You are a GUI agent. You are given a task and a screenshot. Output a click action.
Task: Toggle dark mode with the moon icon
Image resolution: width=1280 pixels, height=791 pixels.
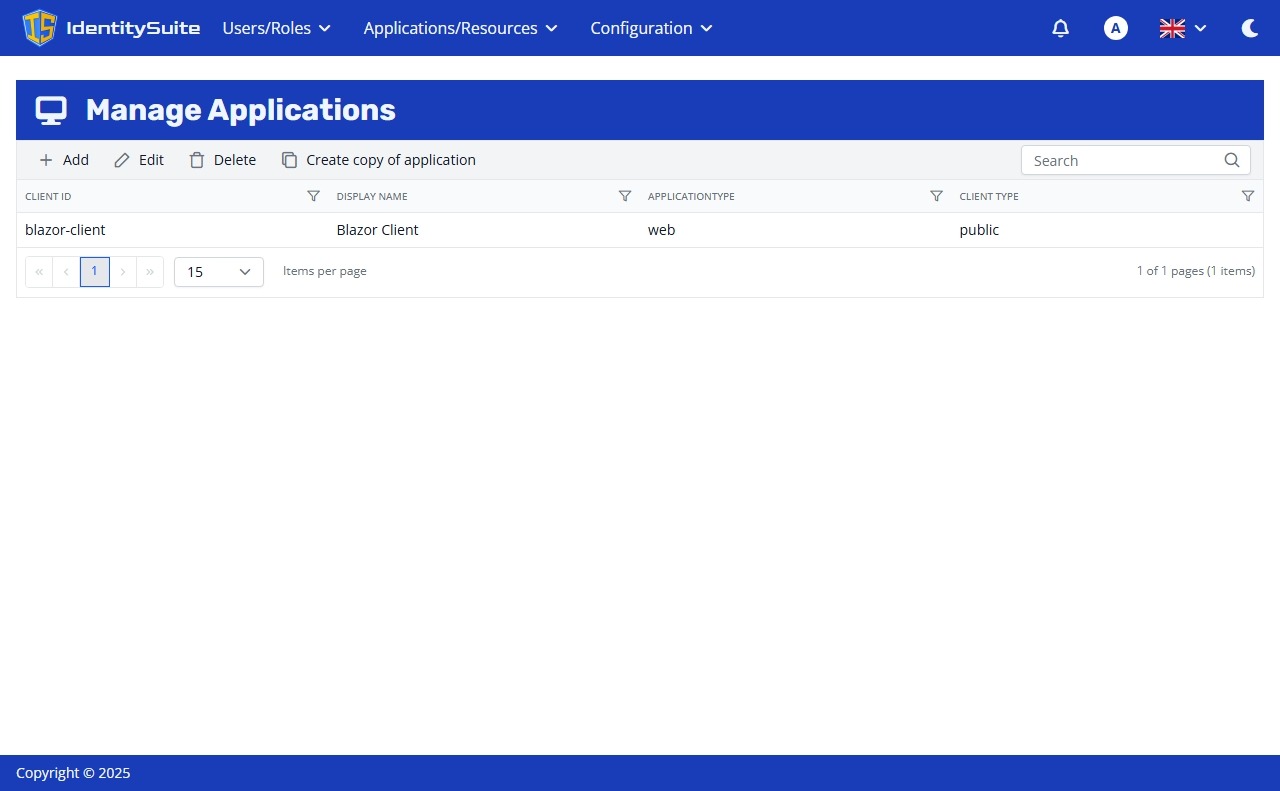1249,28
